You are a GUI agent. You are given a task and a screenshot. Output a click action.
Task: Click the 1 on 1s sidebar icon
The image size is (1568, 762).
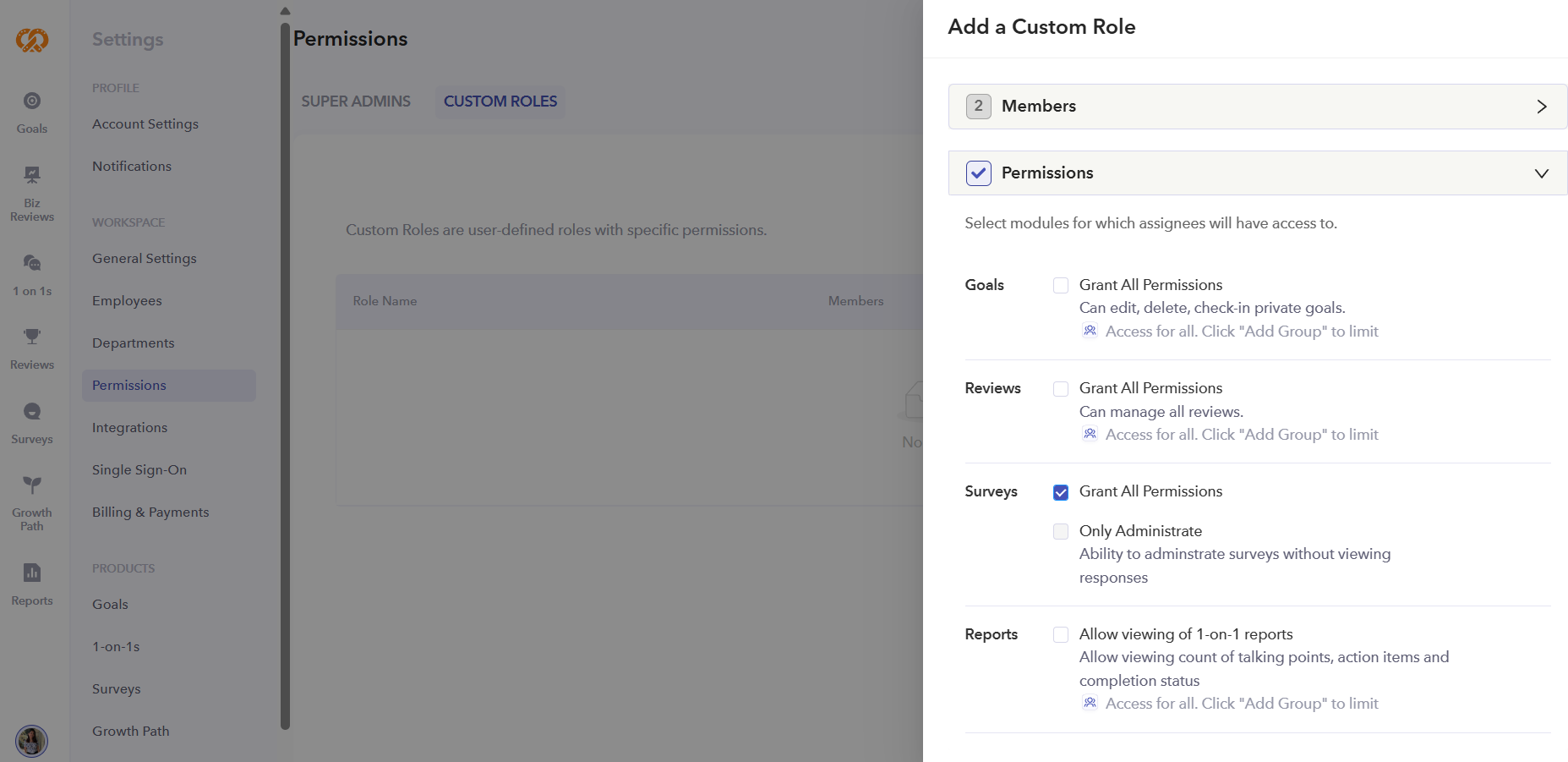click(31, 271)
